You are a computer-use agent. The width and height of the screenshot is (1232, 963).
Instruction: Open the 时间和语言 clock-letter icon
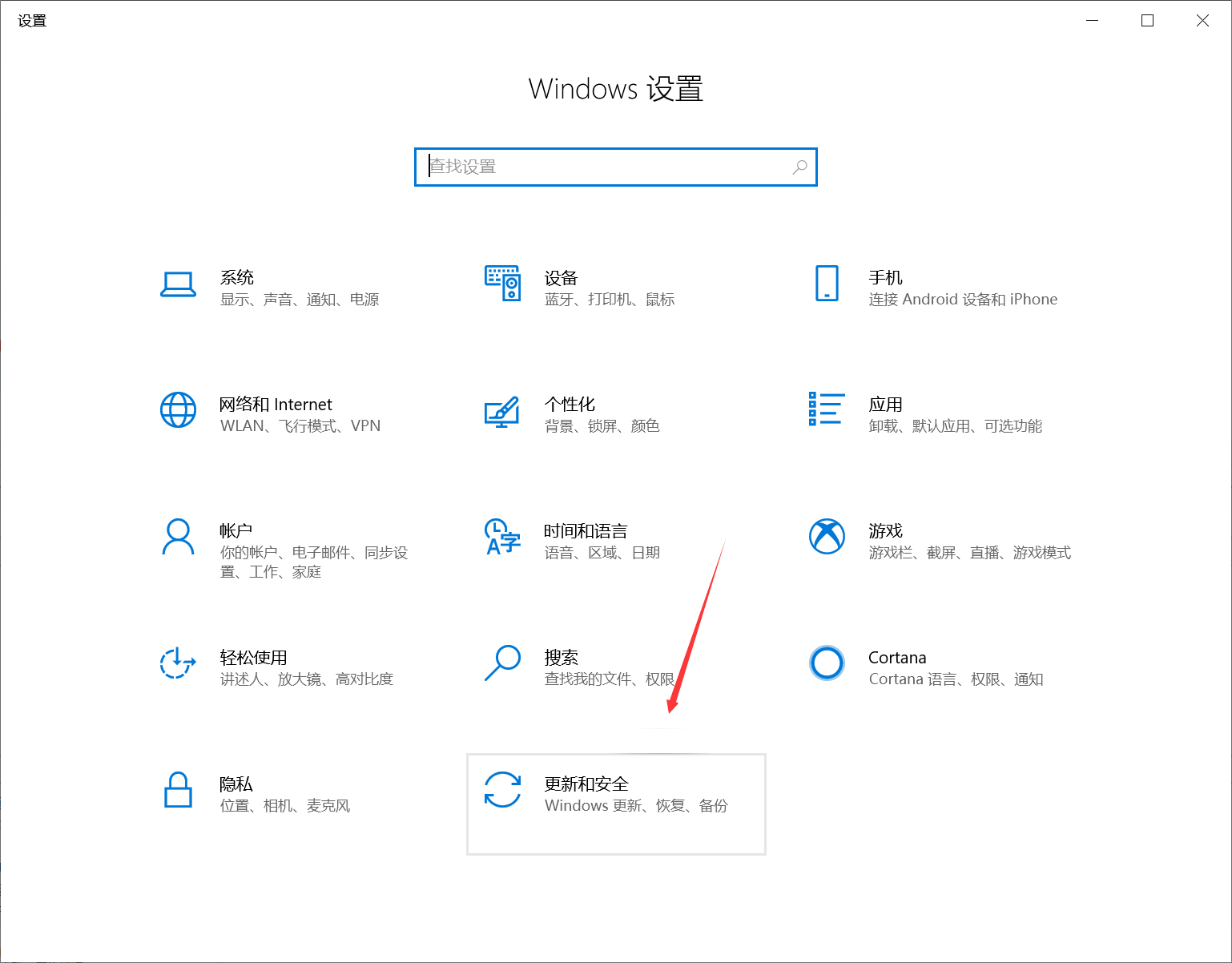coord(502,537)
